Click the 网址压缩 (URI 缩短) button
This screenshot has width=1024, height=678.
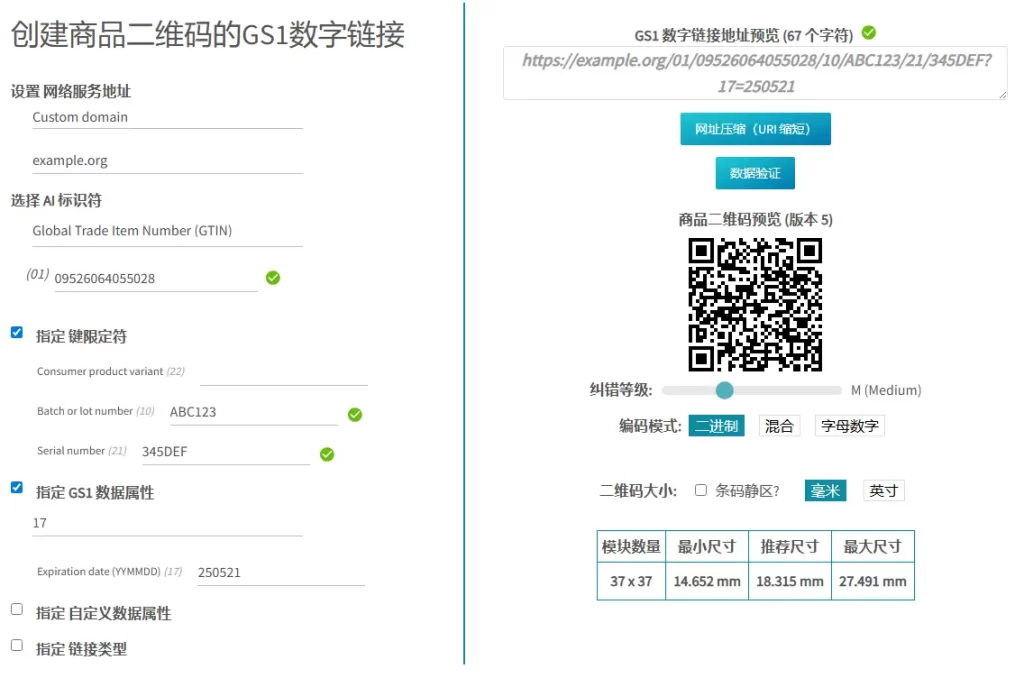[x=755, y=129]
